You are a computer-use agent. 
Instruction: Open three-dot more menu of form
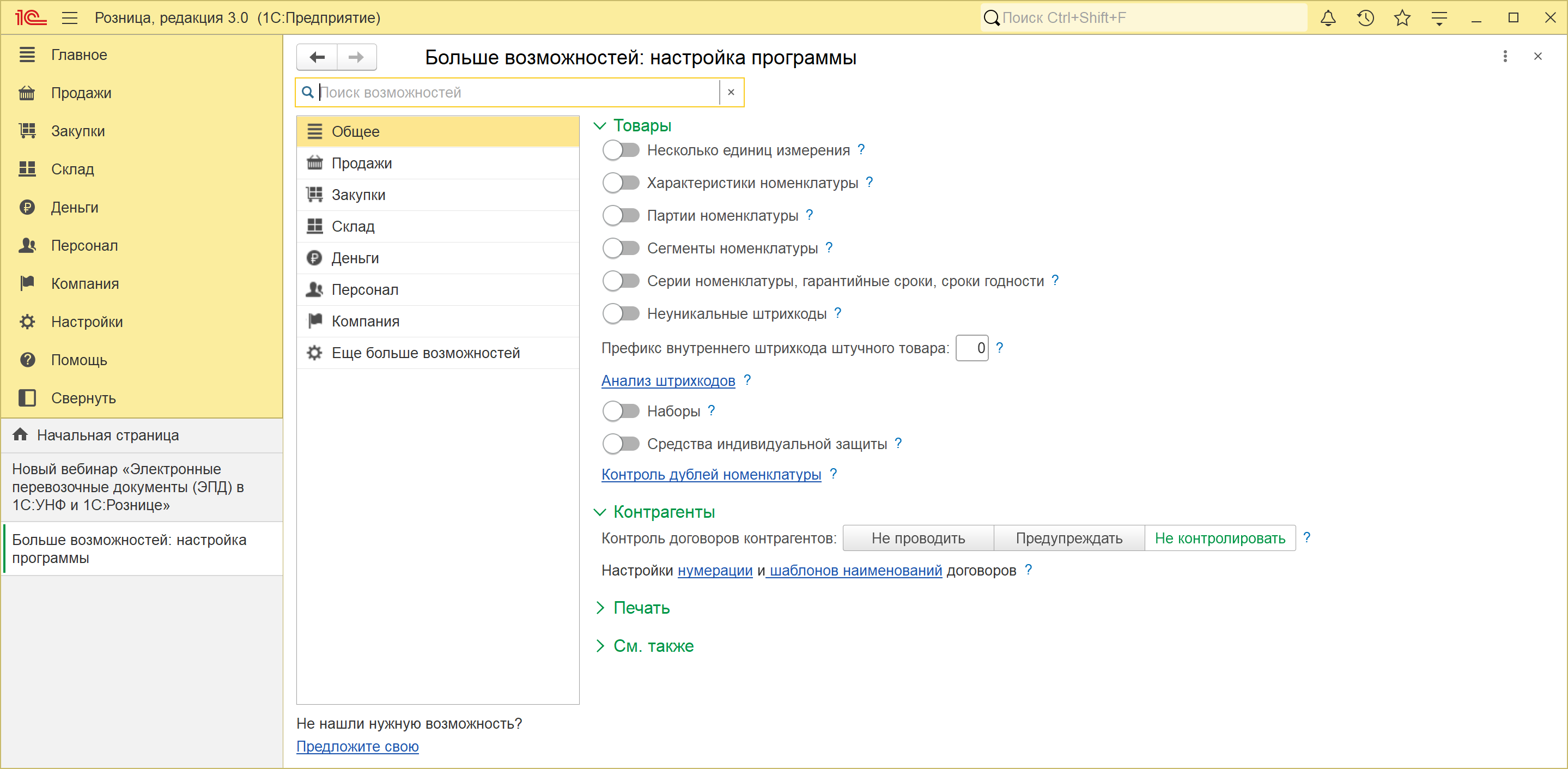point(1505,57)
